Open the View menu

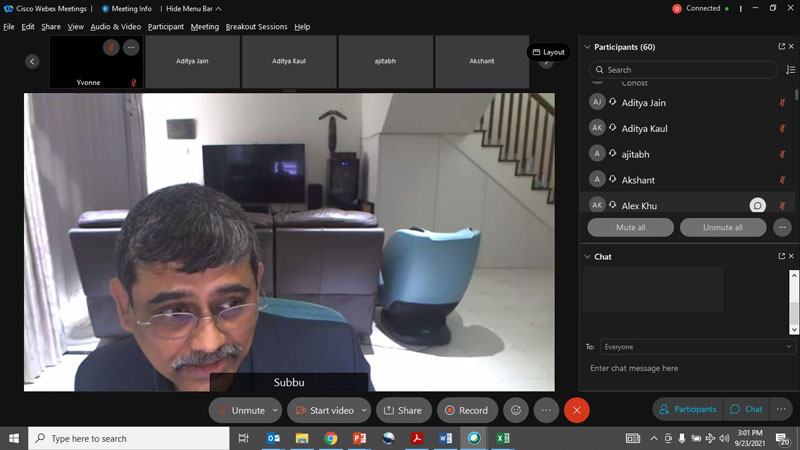(x=76, y=27)
